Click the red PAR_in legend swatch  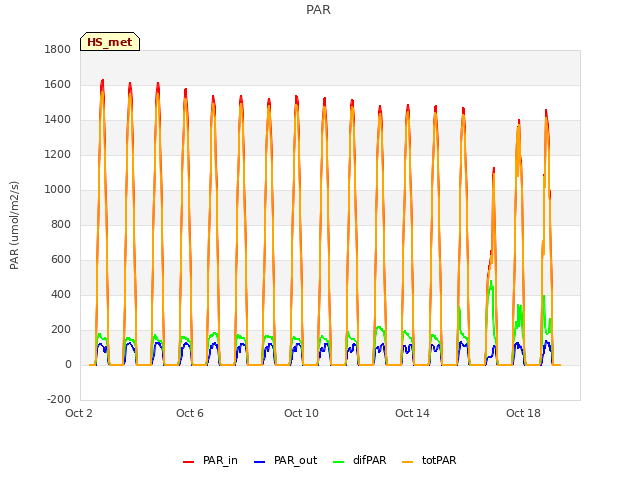[x=188, y=462]
